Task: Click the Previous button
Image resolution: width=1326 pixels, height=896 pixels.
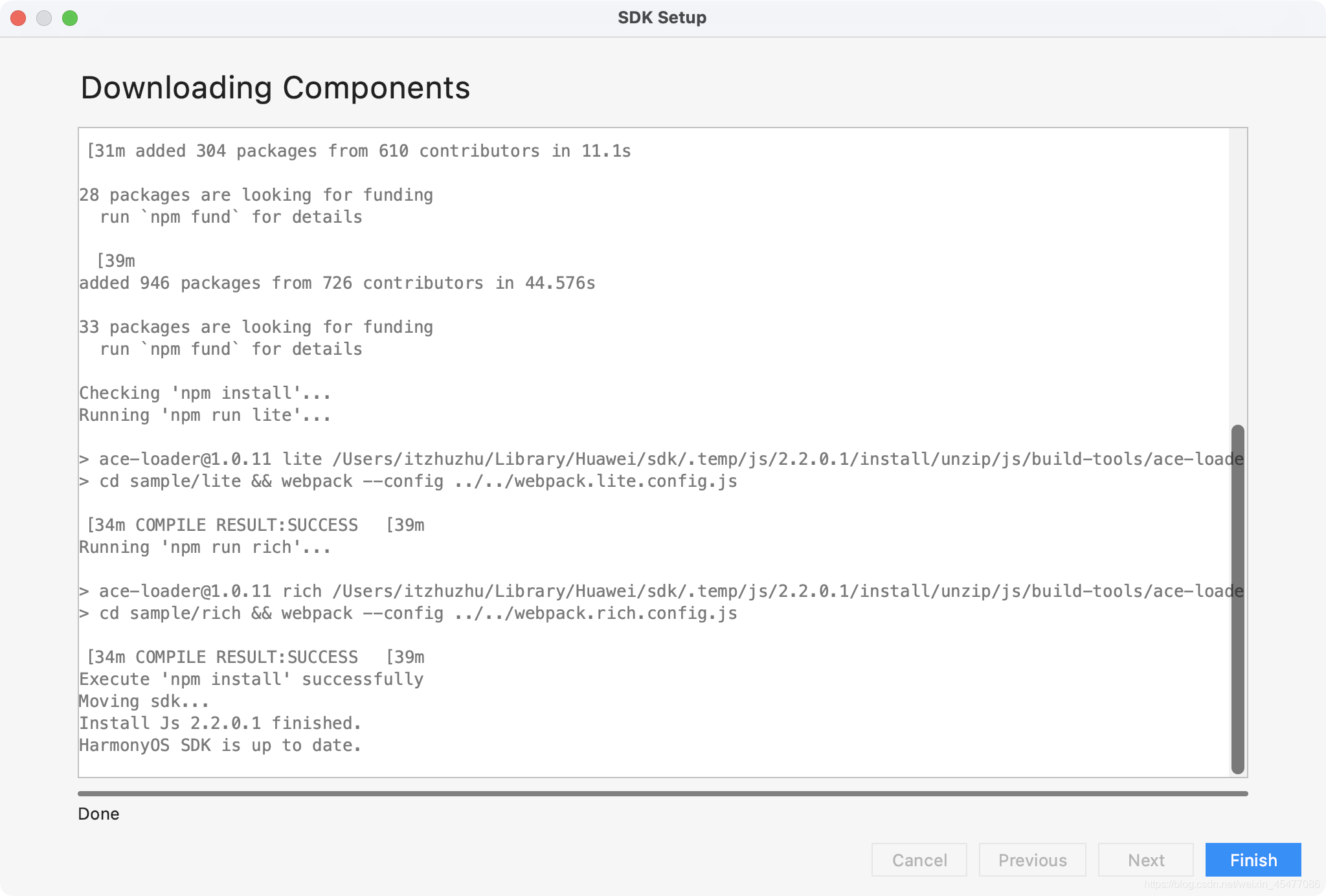Action: pyautogui.click(x=1033, y=860)
